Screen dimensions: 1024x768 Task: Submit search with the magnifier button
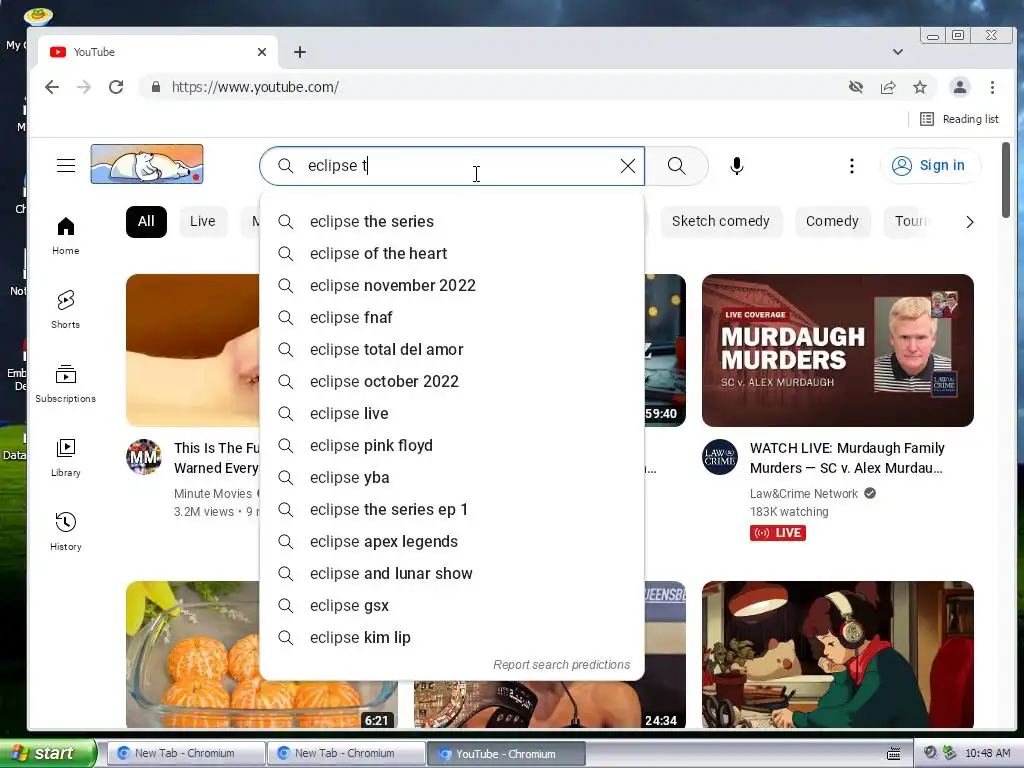pos(677,166)
